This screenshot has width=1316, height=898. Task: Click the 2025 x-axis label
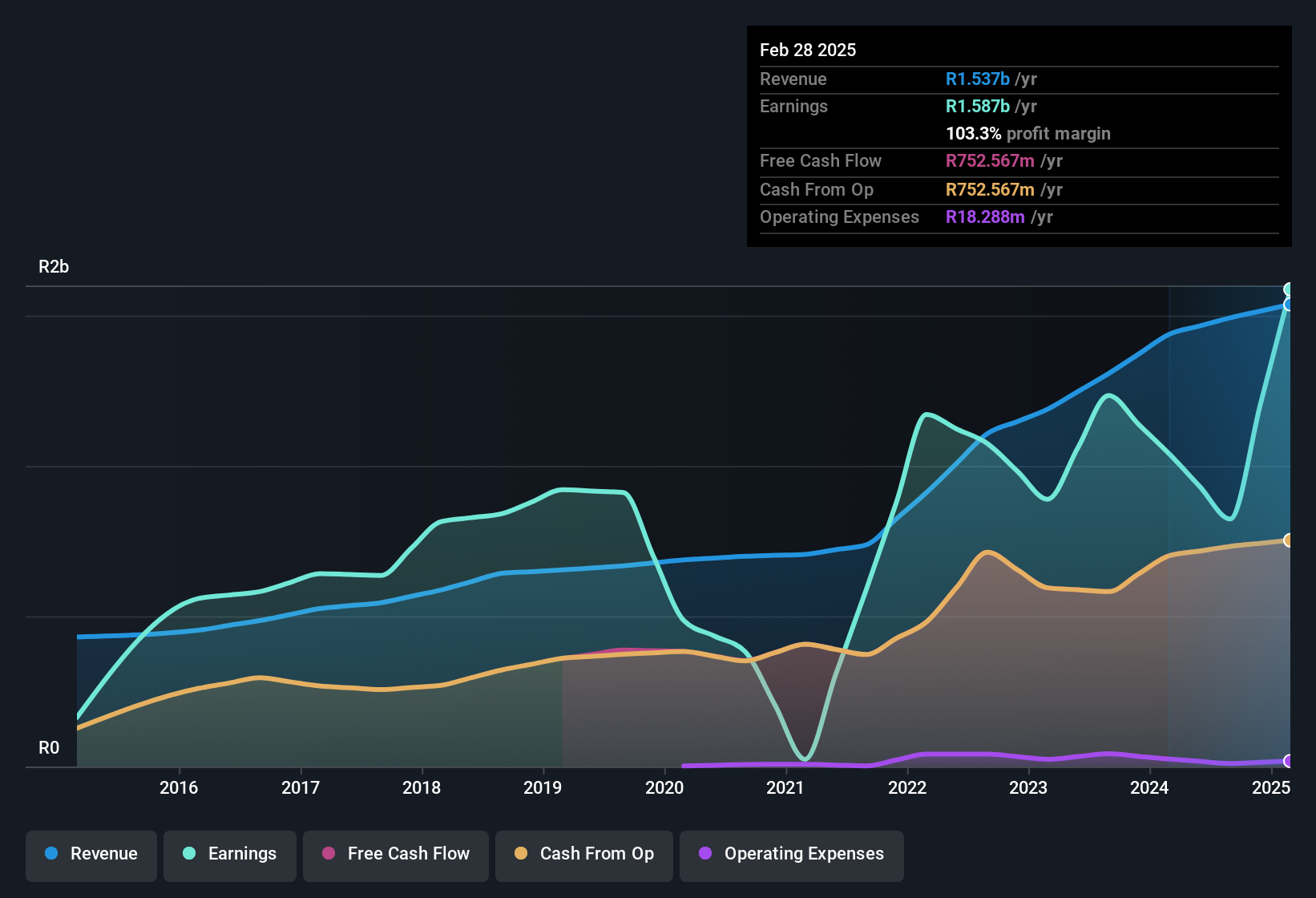[x=1271, y=787]
